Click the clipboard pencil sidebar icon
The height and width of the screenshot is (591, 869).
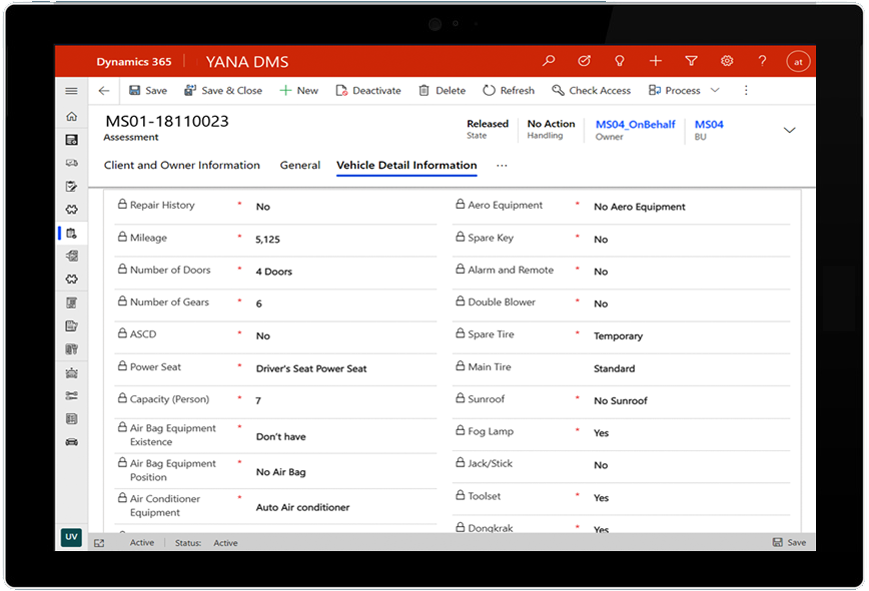click(71, 186)
